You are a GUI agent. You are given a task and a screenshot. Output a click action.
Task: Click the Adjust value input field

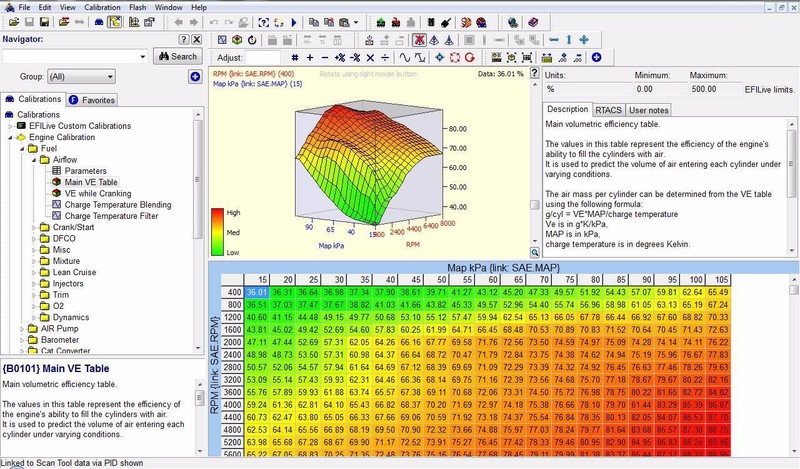point(264,58)
